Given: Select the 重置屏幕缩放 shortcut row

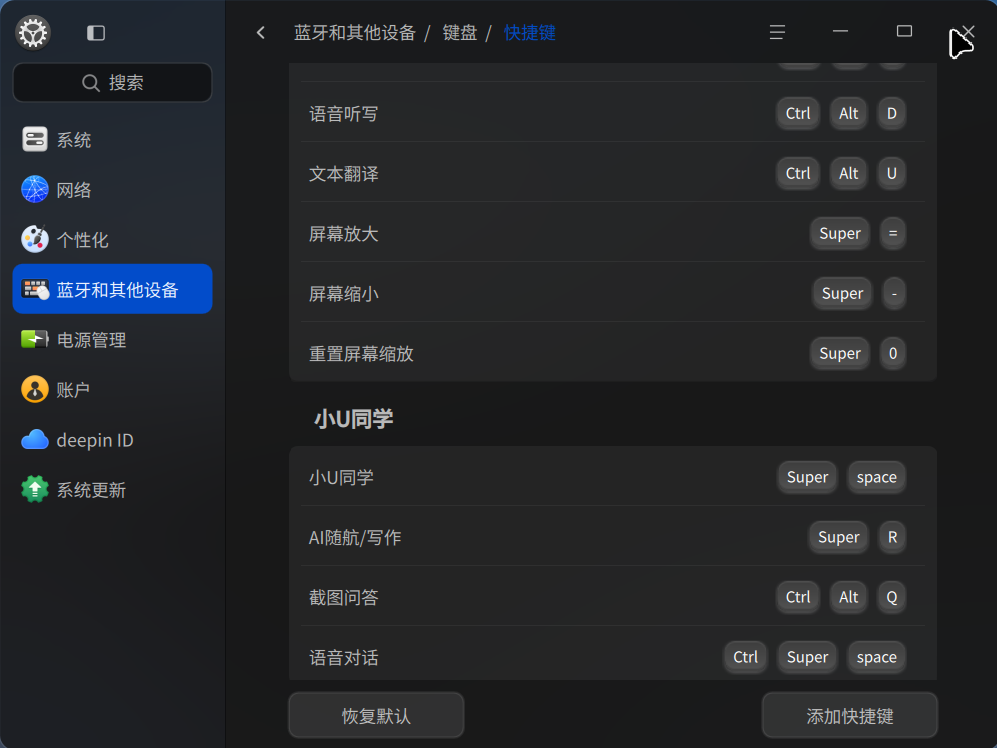Looking at the screenshot, I should (x=613, y=353).
